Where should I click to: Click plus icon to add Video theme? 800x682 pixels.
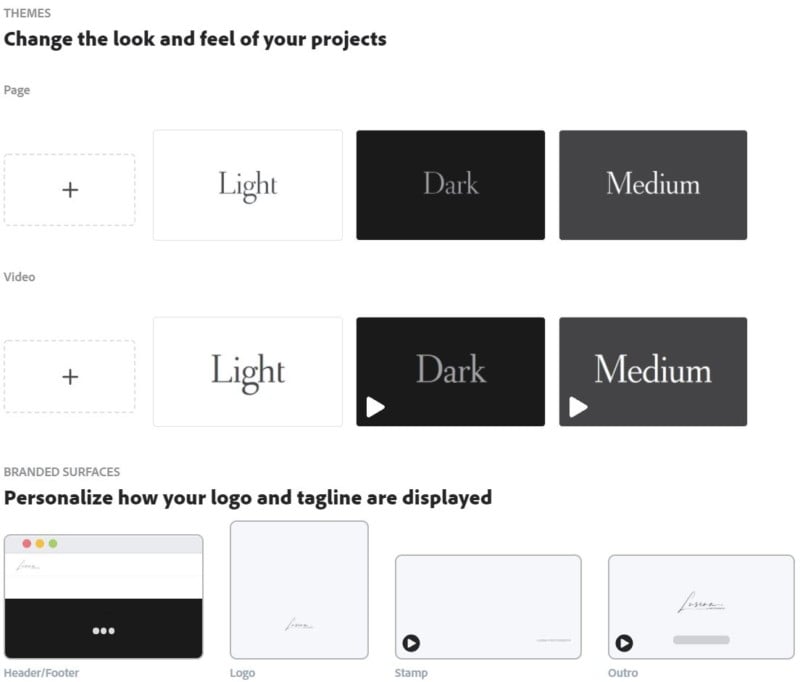click(70, 376)
